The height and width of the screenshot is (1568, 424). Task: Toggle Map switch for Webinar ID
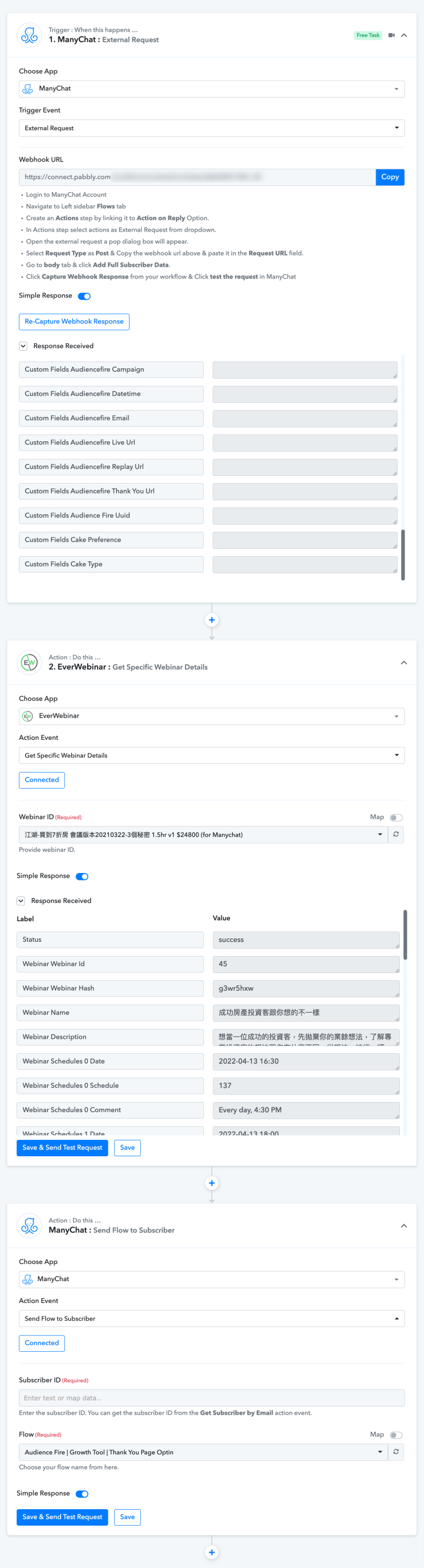click(396, 818)
